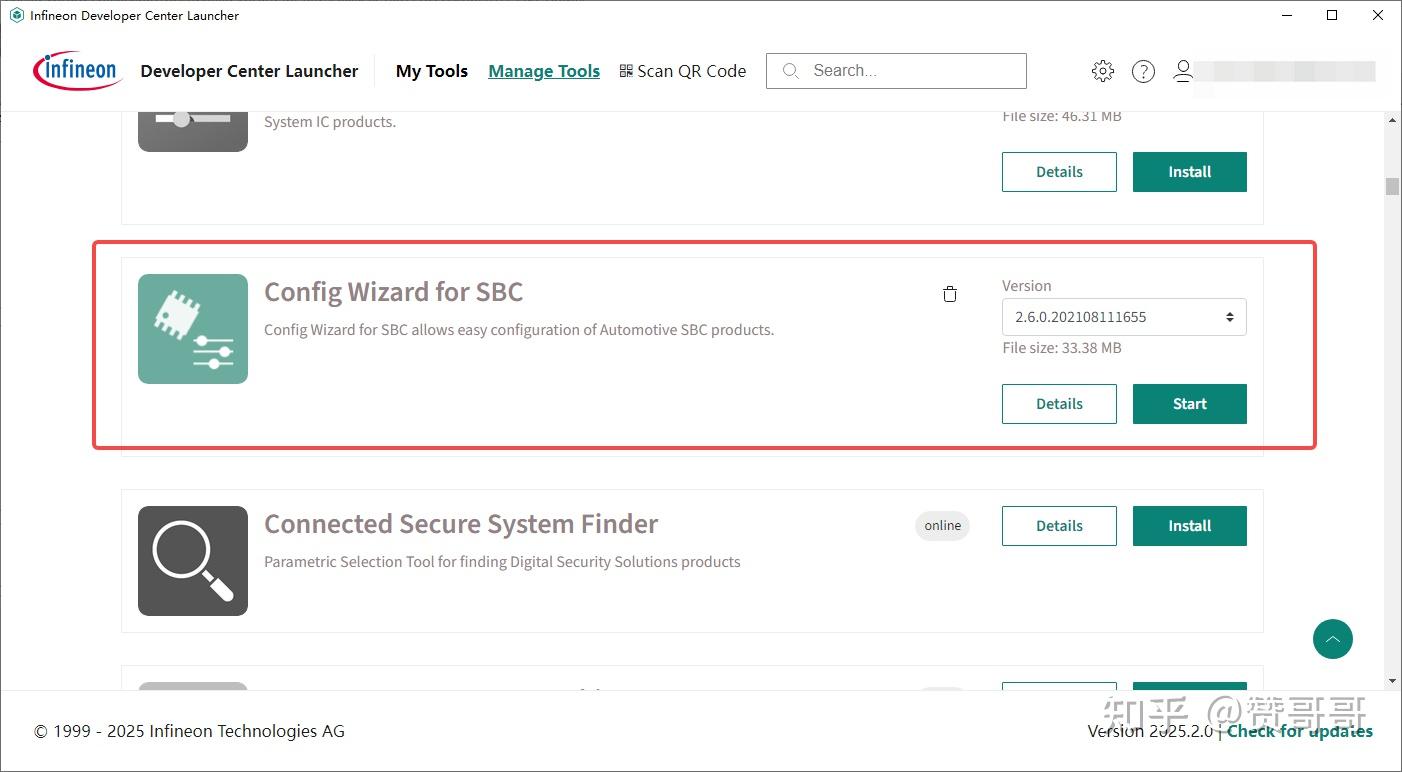1402x772 pixels.
Task: Switch to the Manage Tools tab
Action: [544, 71]
